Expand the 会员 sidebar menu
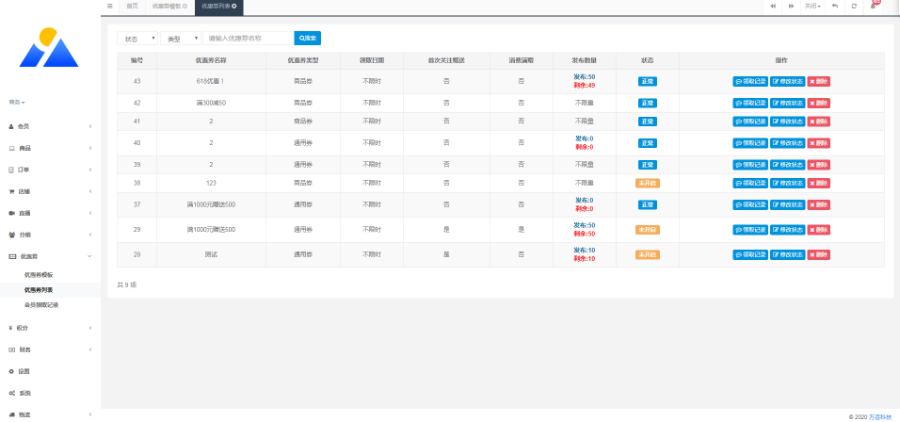Screen dimensions: 900x422 coord(48,126)
